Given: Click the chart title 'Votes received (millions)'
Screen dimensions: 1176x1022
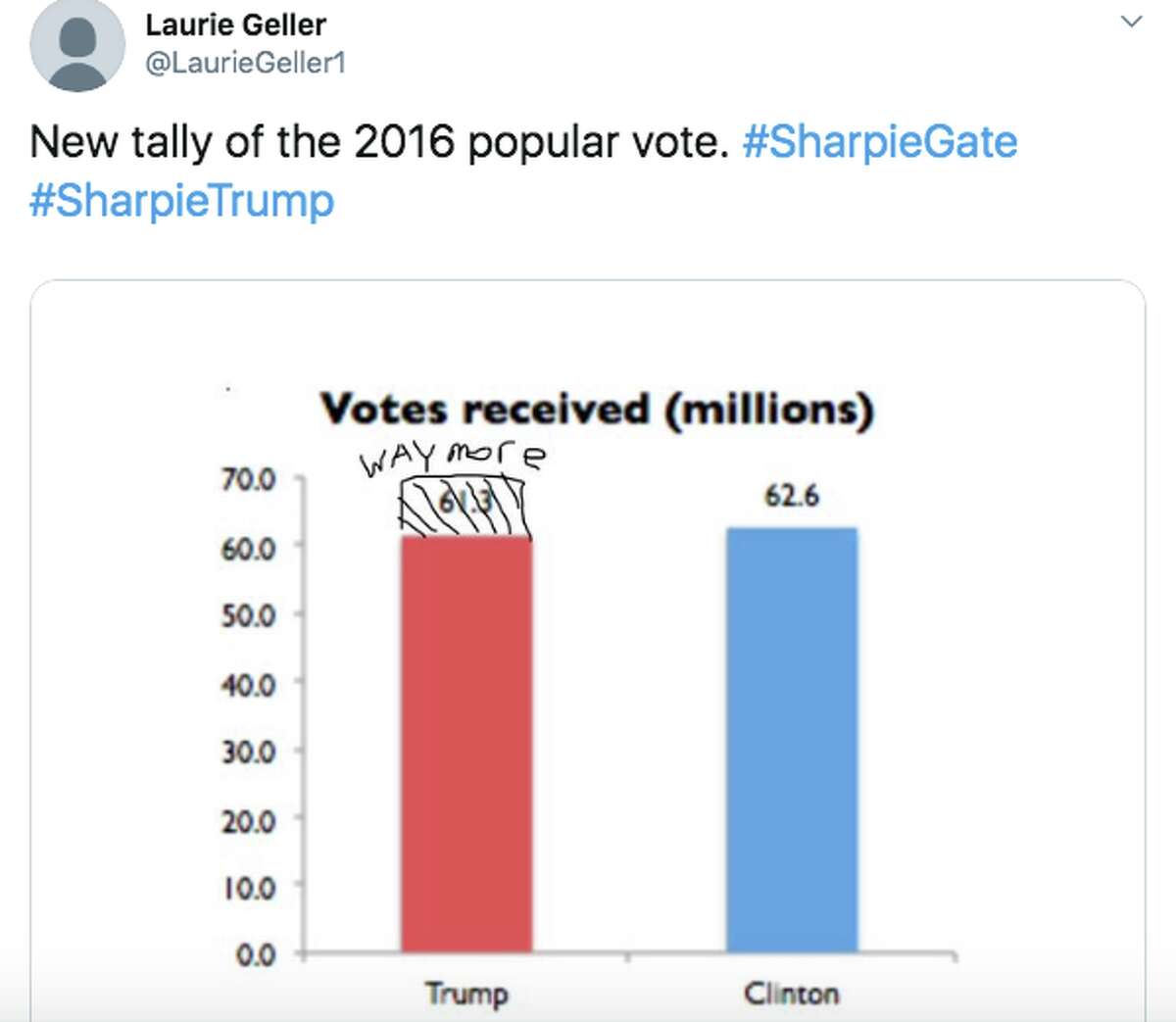Looking at the screenshot, I should pos(596,409).
